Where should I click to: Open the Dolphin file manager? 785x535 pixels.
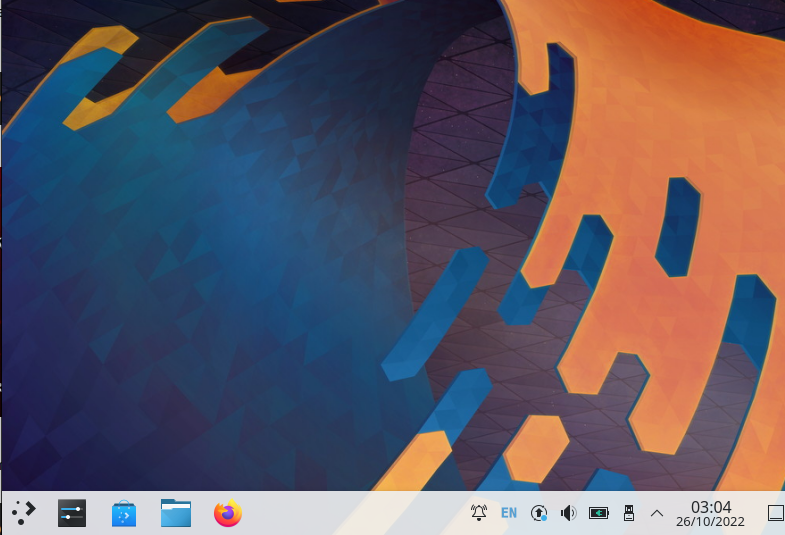tap(176, 513)
